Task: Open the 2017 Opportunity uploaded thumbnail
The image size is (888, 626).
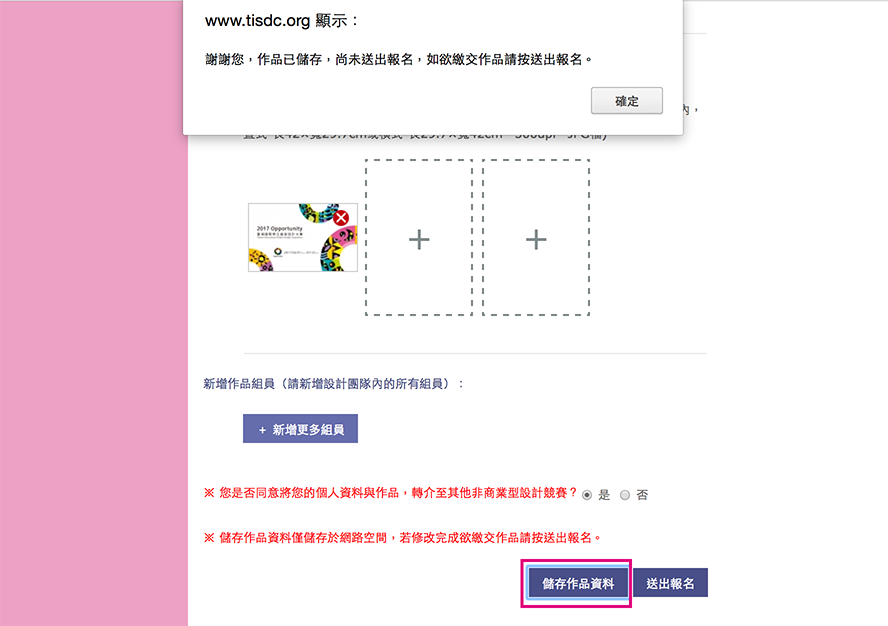Action: pyautogui.click(x=303, y=237)
